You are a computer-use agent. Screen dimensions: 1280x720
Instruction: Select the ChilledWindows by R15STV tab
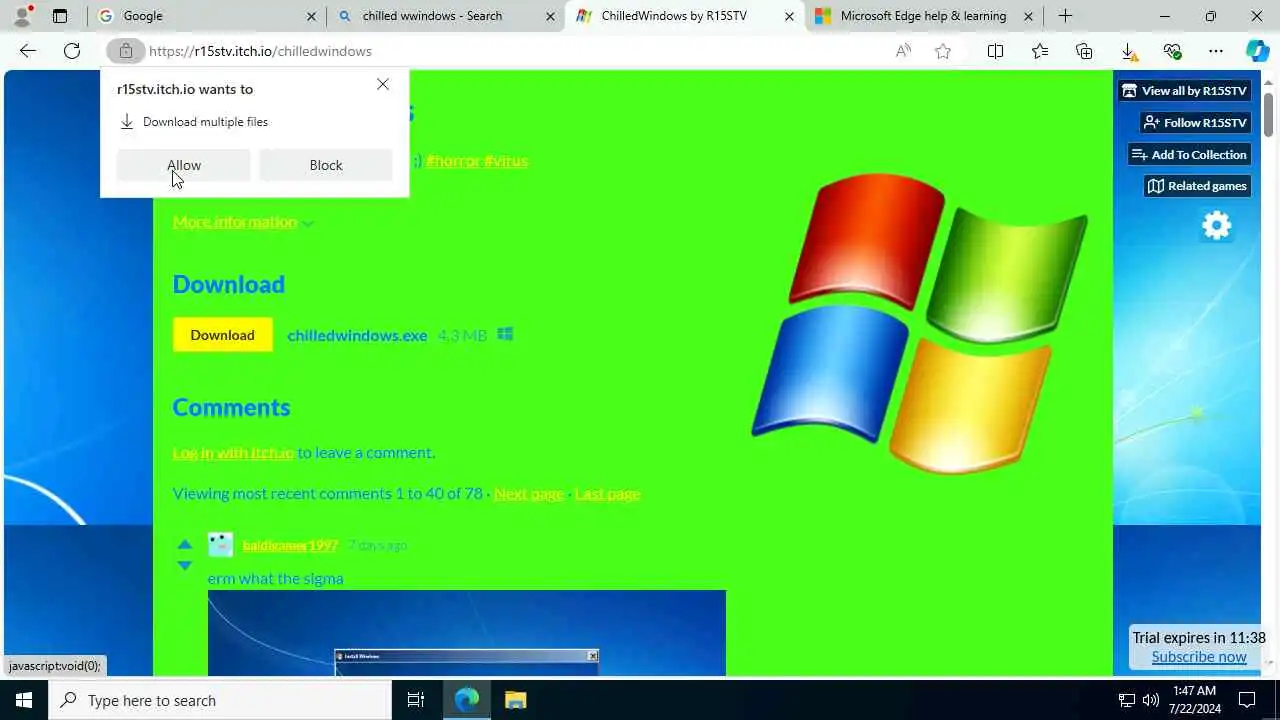[x=685, y=16]
